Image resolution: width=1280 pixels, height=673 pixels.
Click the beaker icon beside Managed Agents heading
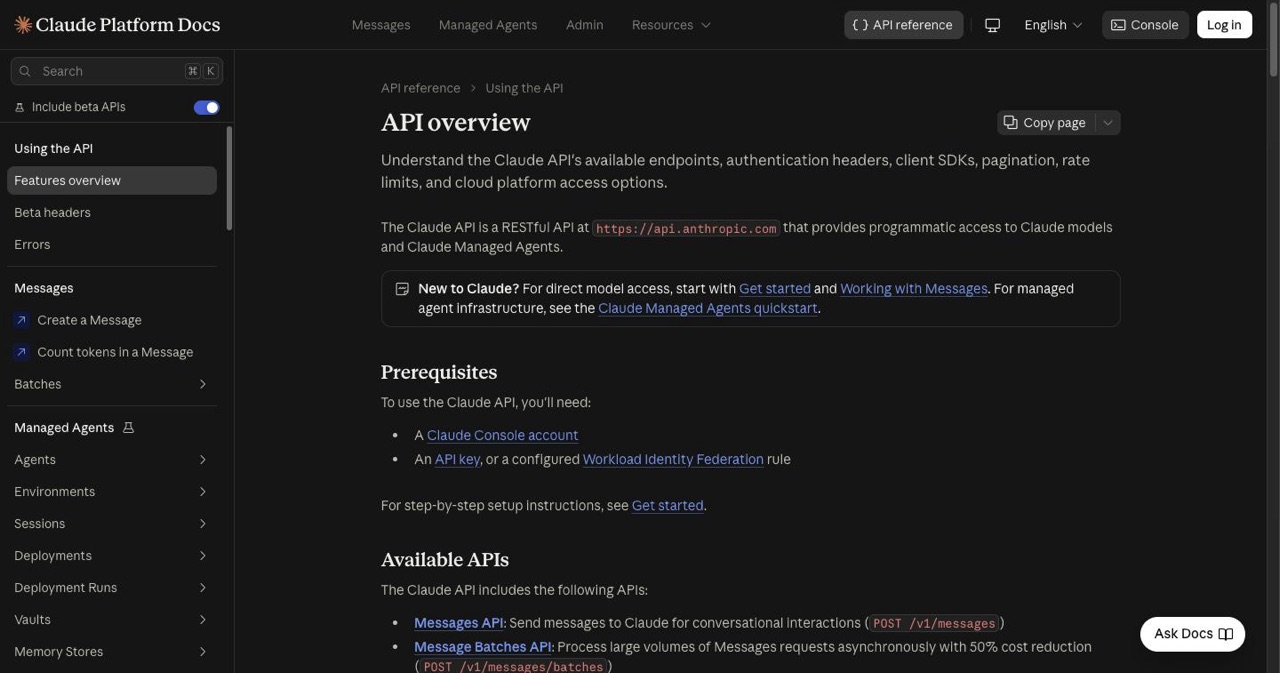128,428
